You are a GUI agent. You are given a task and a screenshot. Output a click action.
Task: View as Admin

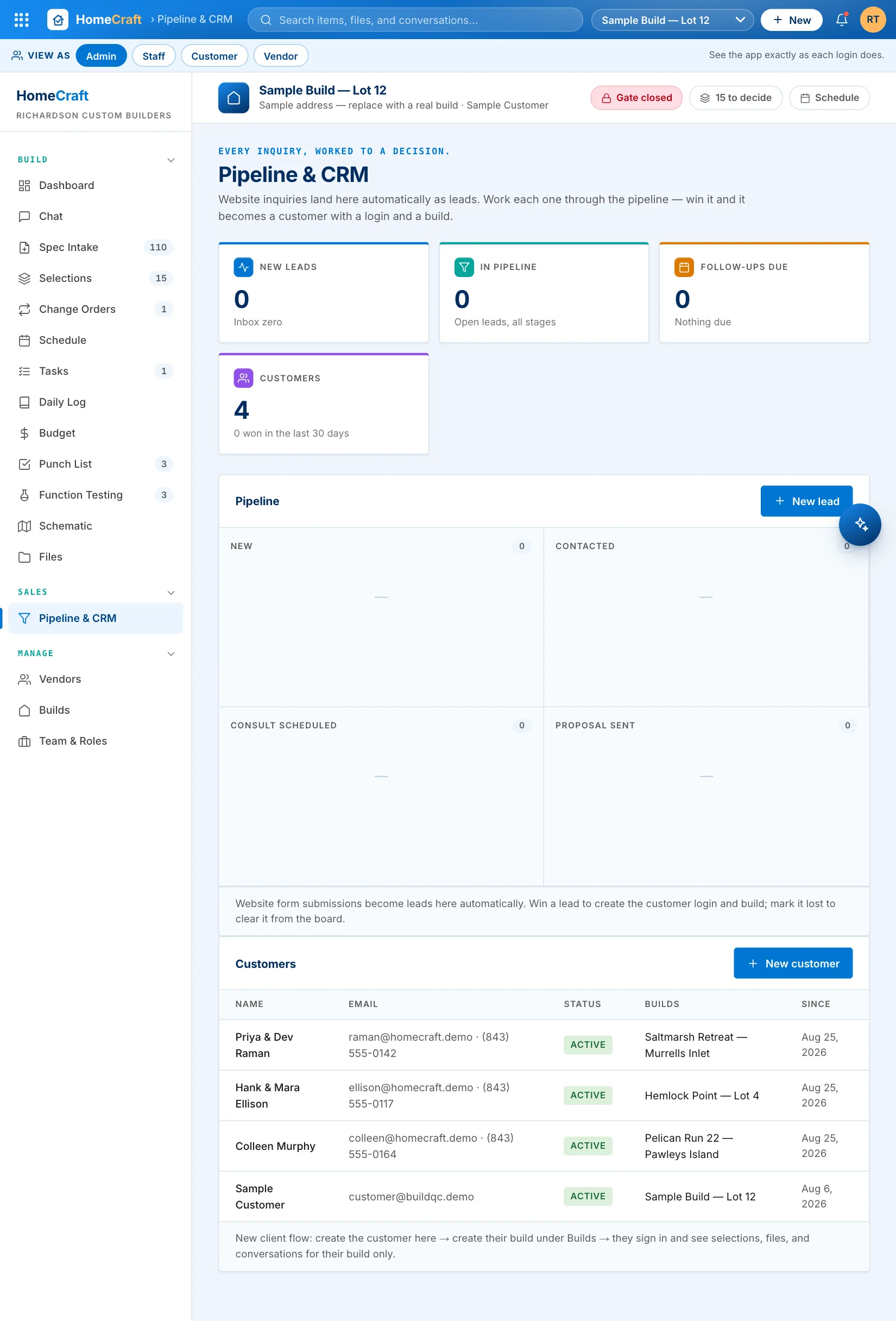click(x=101, y=56)
